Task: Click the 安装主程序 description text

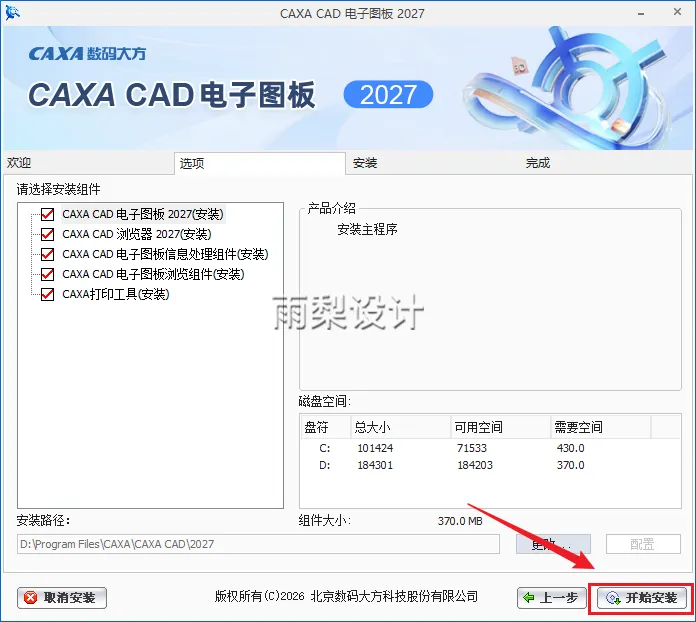Action: [x=367, y=230]
